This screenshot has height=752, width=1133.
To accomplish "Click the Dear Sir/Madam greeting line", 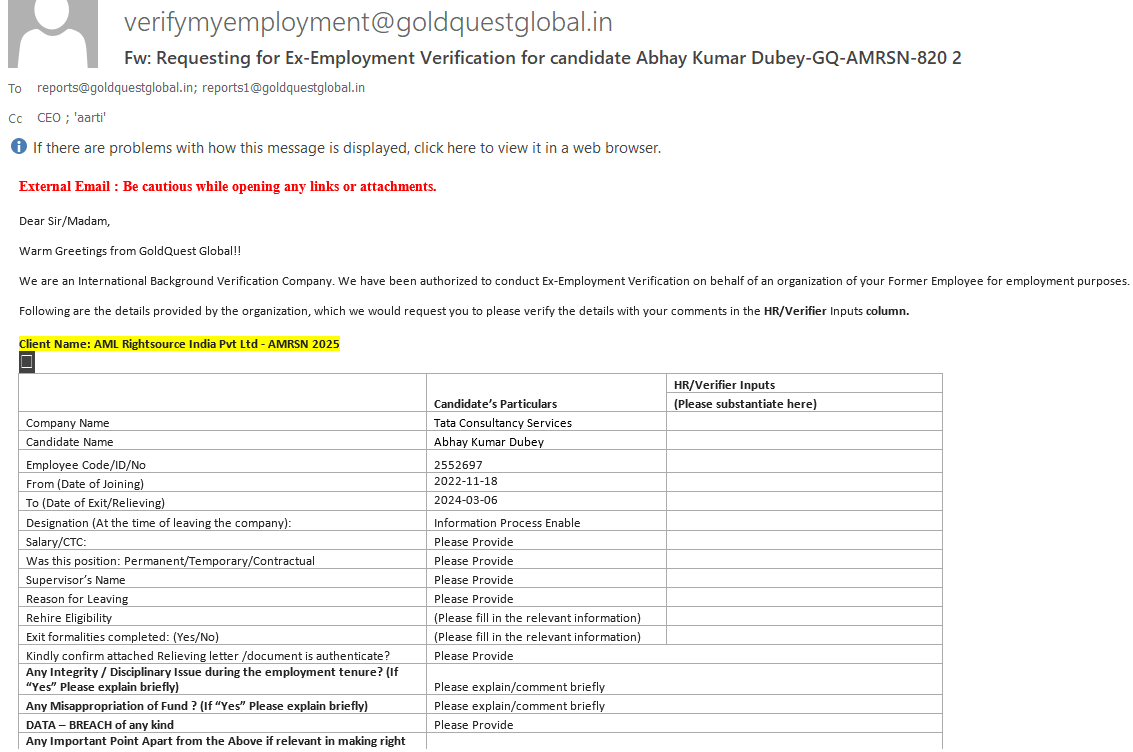I will pos(64,221).
